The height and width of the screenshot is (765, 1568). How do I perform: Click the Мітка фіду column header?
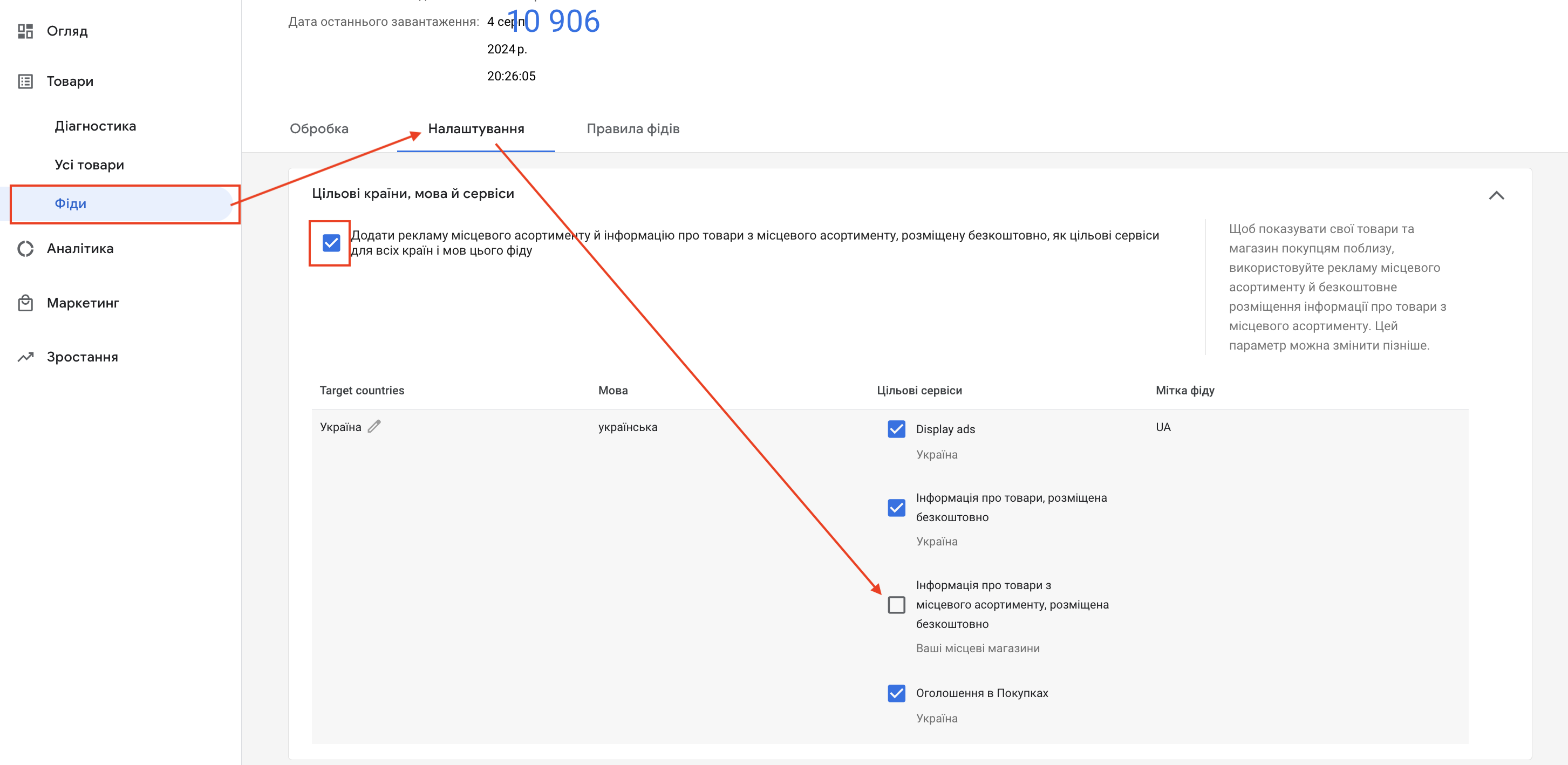click(1184, 391)
